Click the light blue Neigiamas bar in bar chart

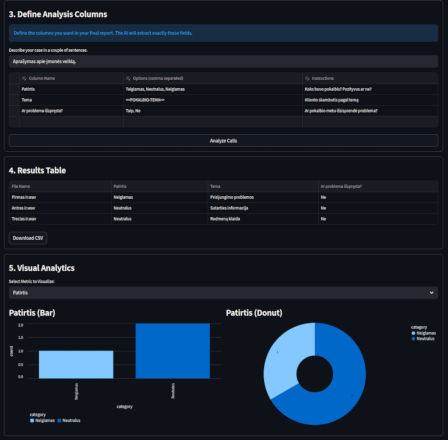pyautogui.click(x=76, y=364)
